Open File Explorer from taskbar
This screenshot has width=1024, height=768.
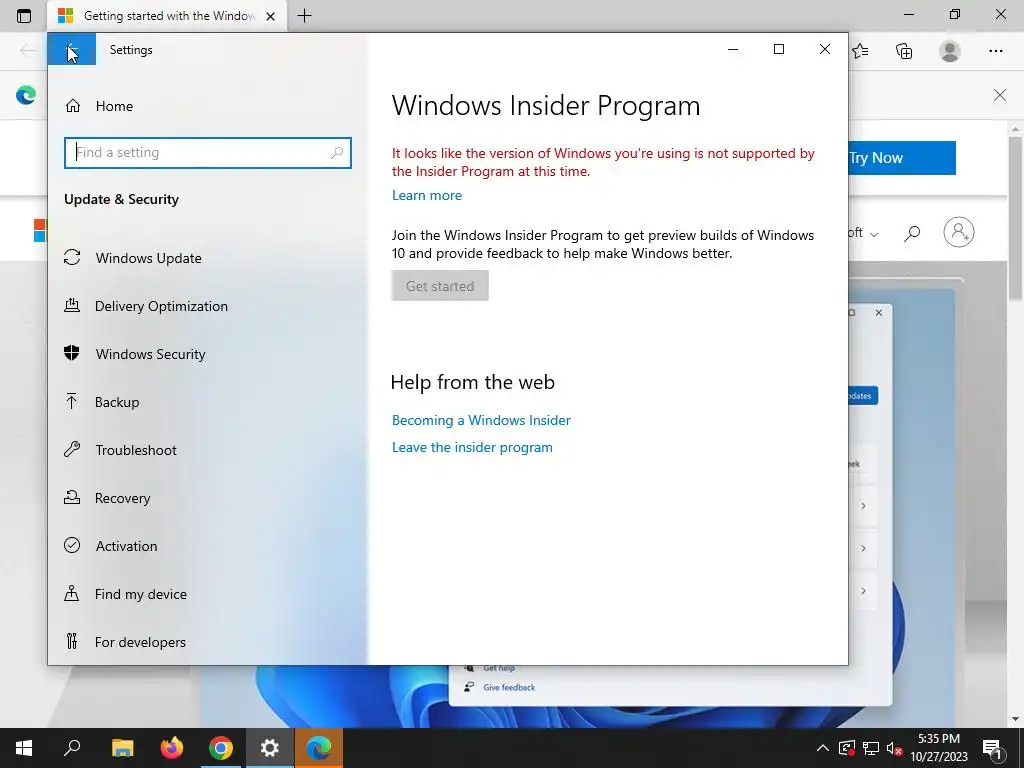(122, 748)
